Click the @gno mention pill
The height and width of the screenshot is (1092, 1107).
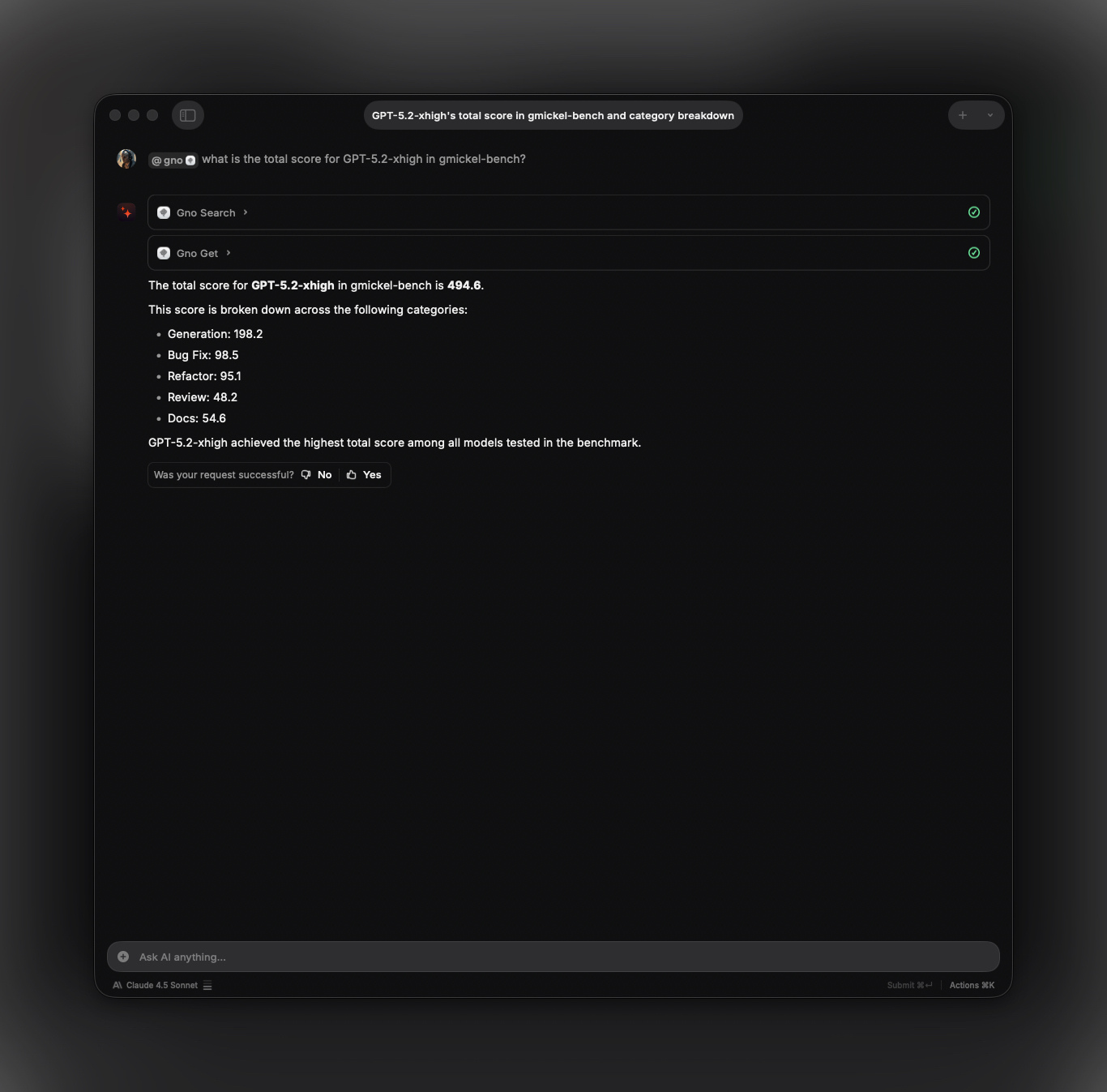point(173,160)
